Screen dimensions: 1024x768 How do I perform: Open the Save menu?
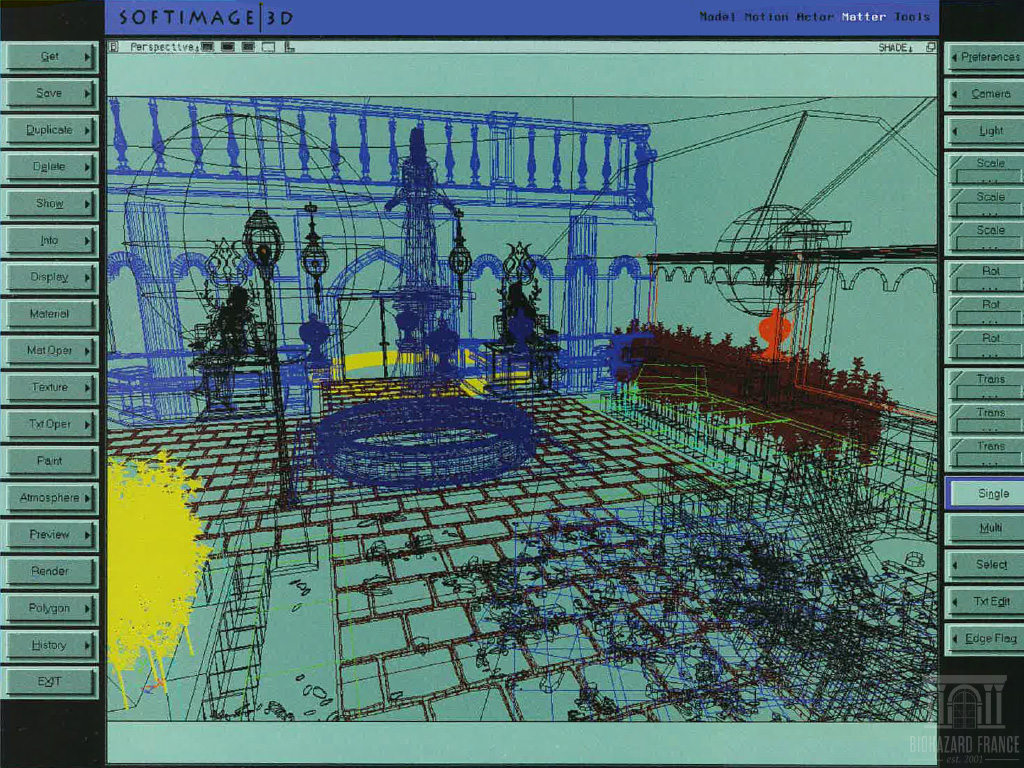coord(50,93)
